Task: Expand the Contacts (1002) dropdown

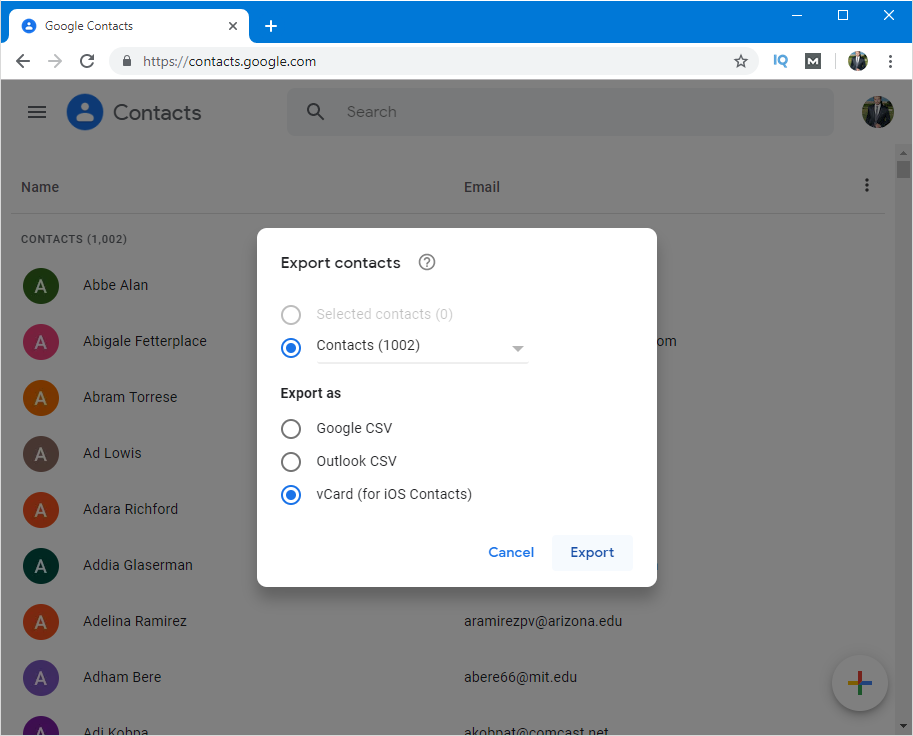Action: click(x=518, y=348)
